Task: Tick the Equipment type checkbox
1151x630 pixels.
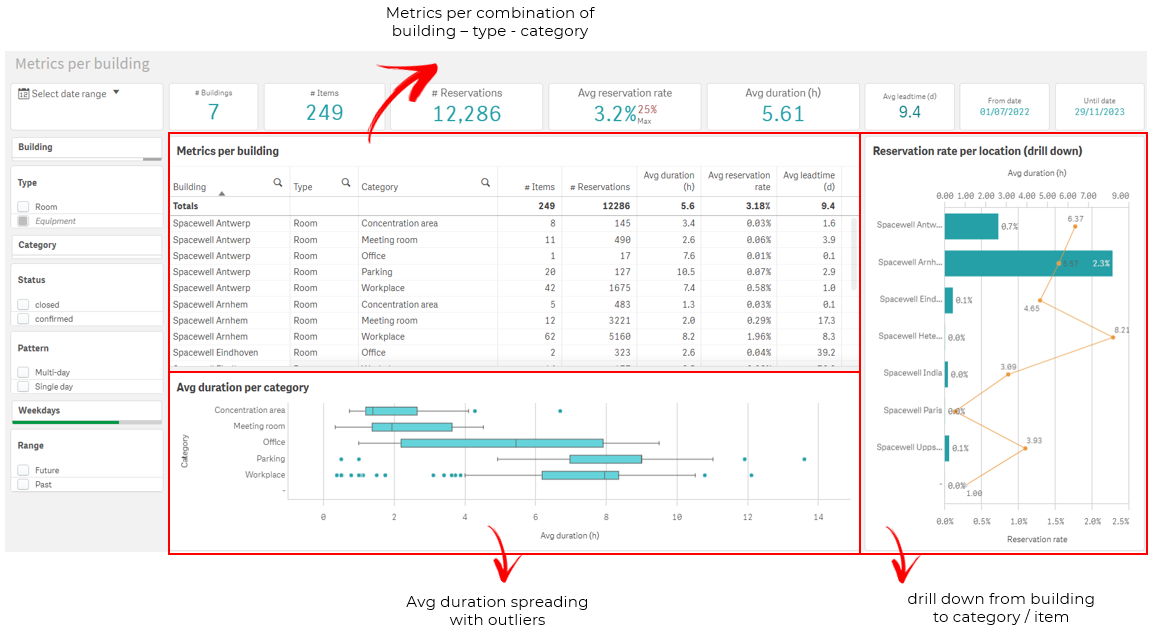Action: coord(23,221)
